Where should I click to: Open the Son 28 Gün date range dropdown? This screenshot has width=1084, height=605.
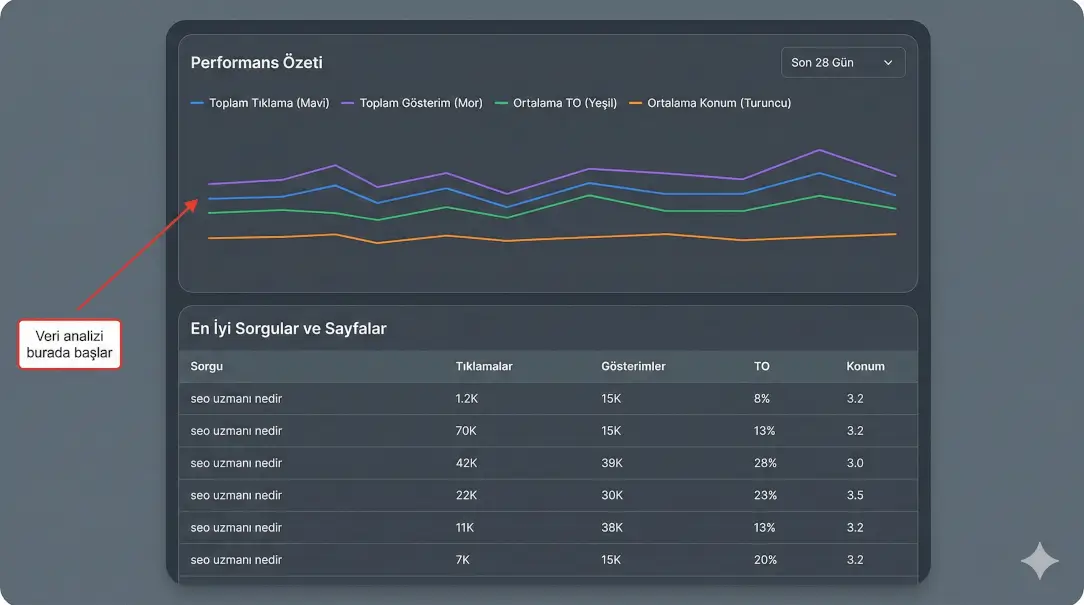[x=842, y=61]
